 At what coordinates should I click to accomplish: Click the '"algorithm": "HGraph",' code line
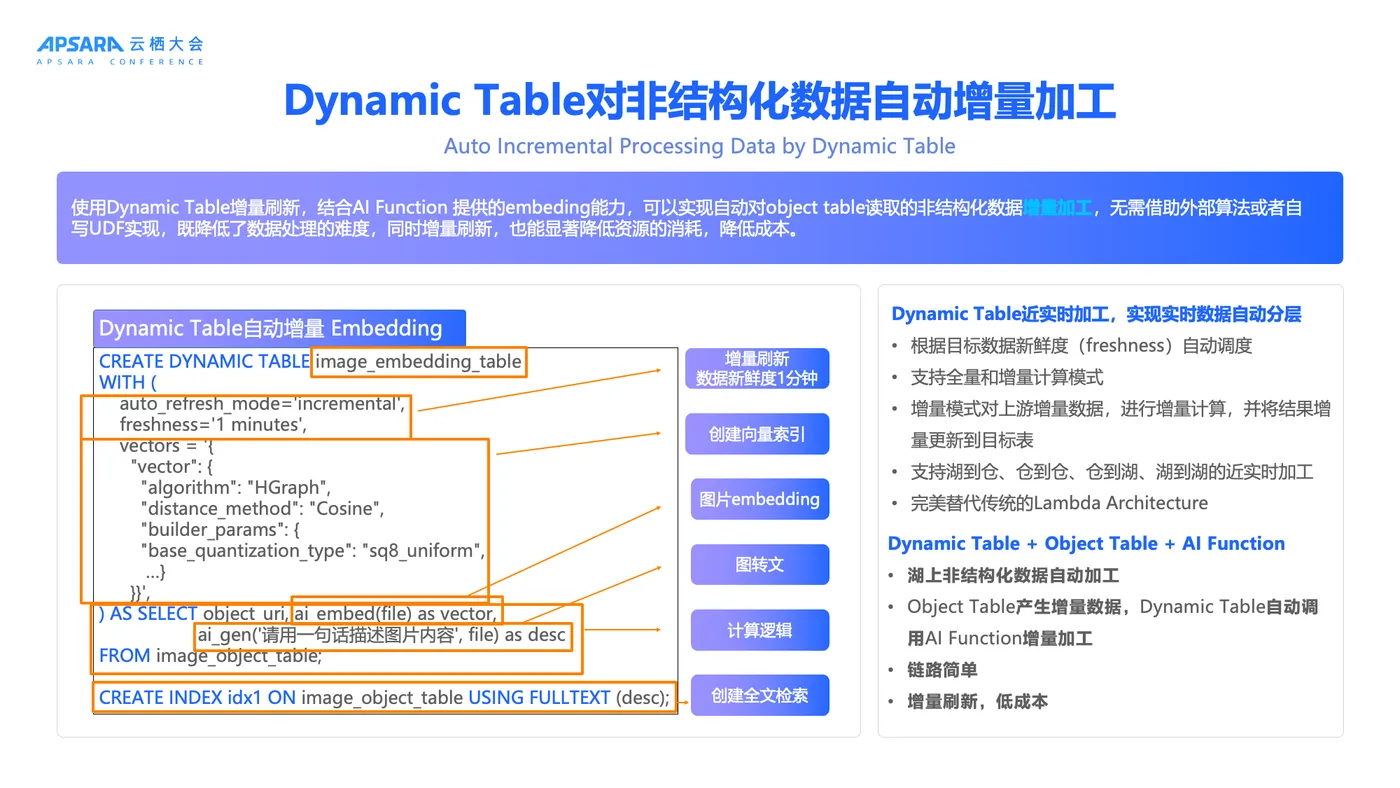coord(236,487)
